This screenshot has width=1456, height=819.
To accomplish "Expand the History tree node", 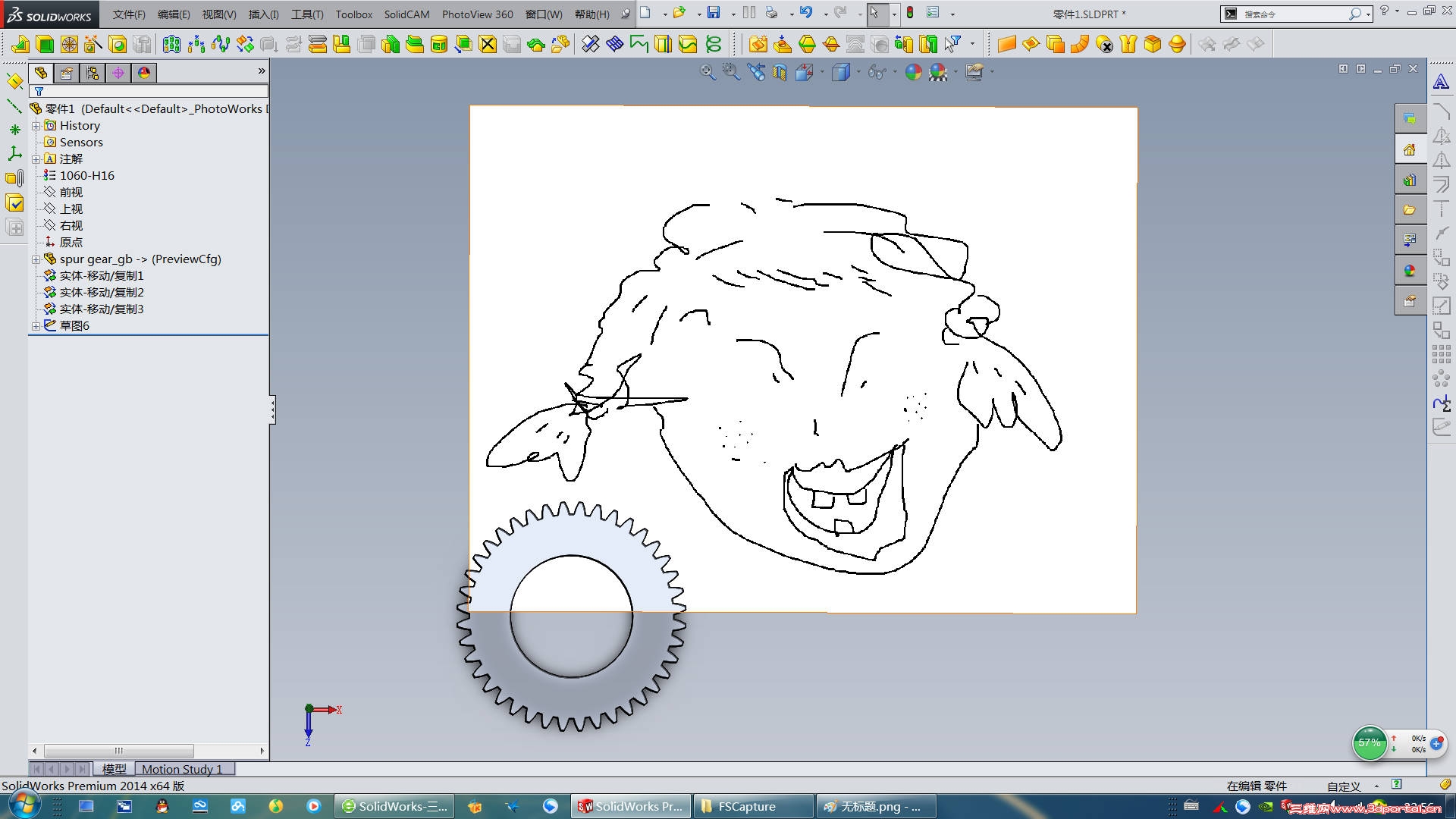I will (x=36, y=126).
